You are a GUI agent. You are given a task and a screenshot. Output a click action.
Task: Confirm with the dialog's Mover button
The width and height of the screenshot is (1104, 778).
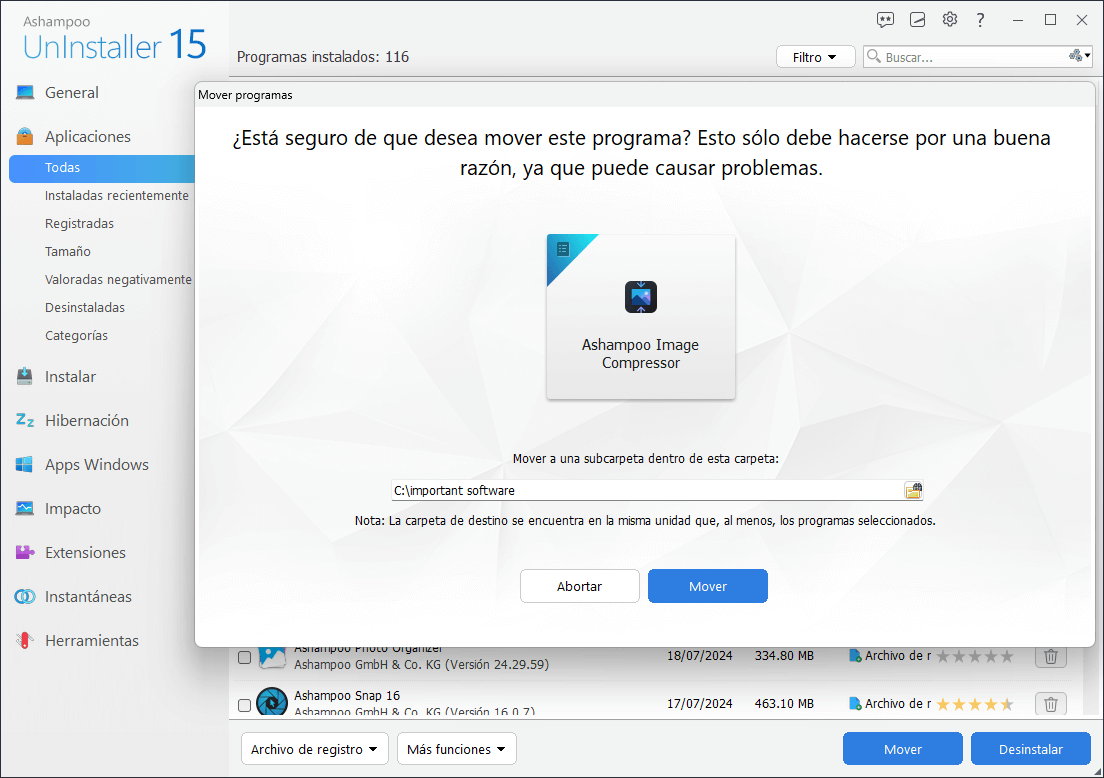coord(708,586)
